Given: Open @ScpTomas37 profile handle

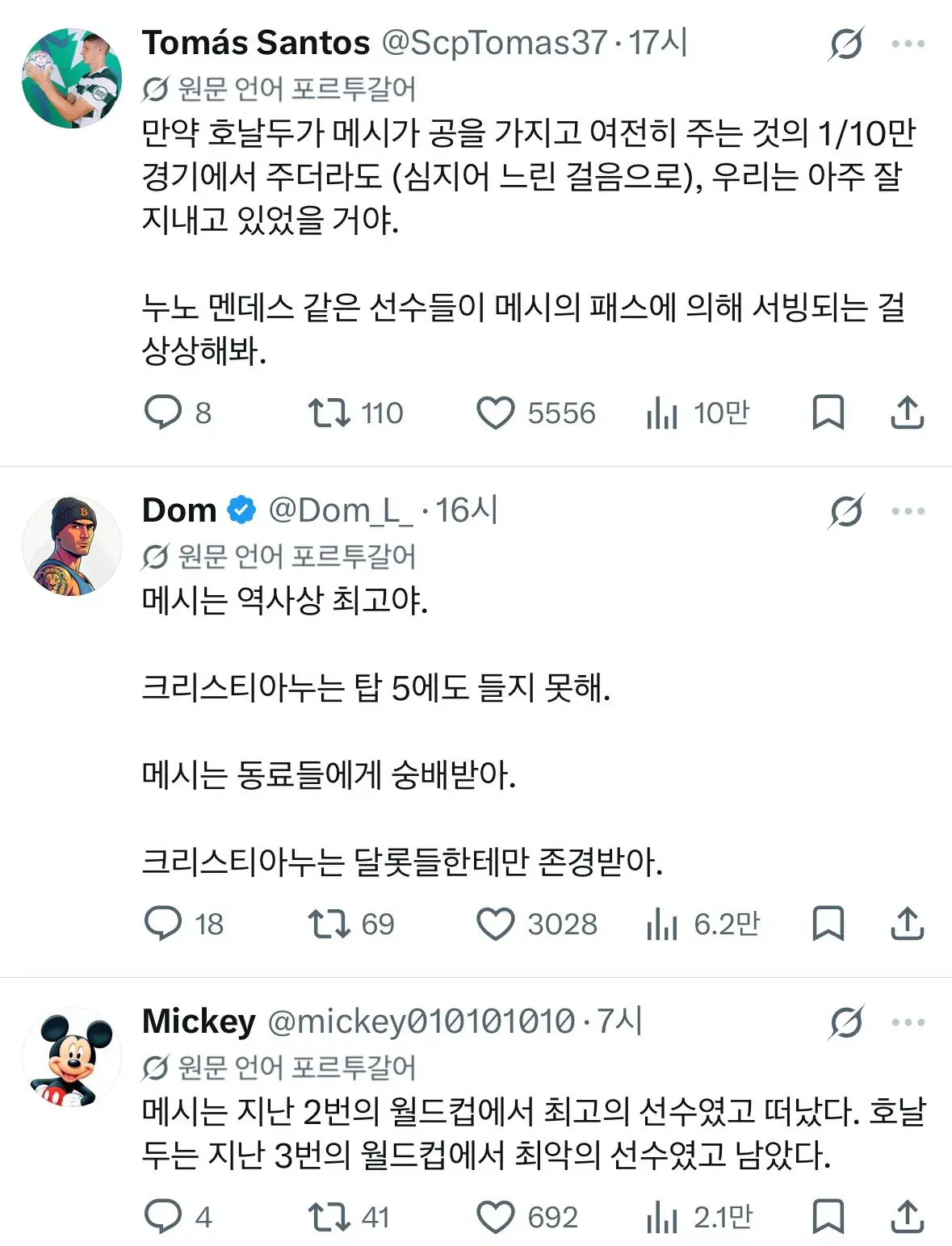Looking at the screenshot, I should pos(494,43).
